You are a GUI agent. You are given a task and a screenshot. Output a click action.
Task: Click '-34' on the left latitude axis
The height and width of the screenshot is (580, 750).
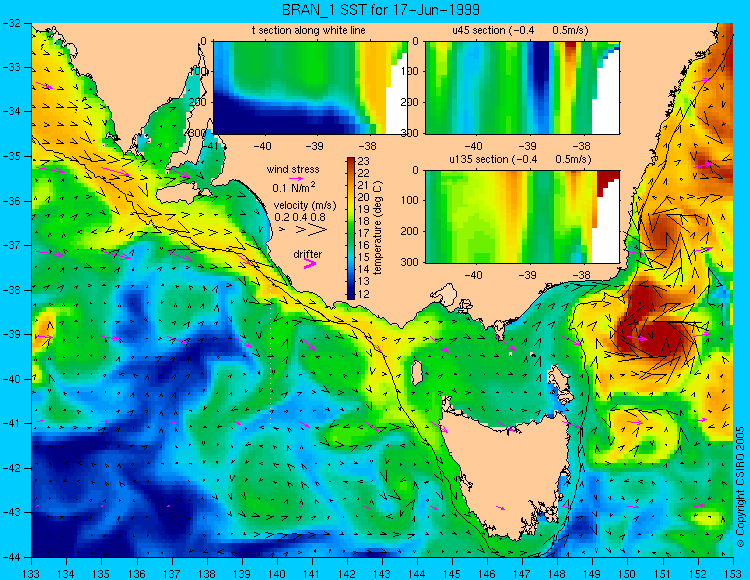pos(13,112)
